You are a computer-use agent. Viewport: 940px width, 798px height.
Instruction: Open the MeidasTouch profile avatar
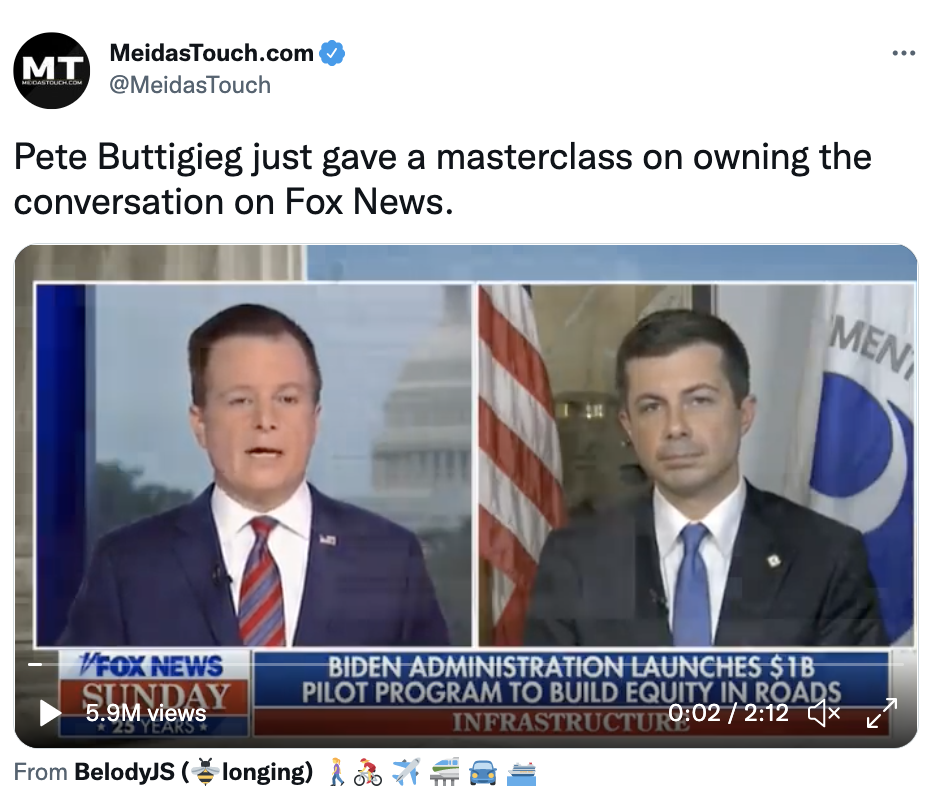click(x=52, y=70)
